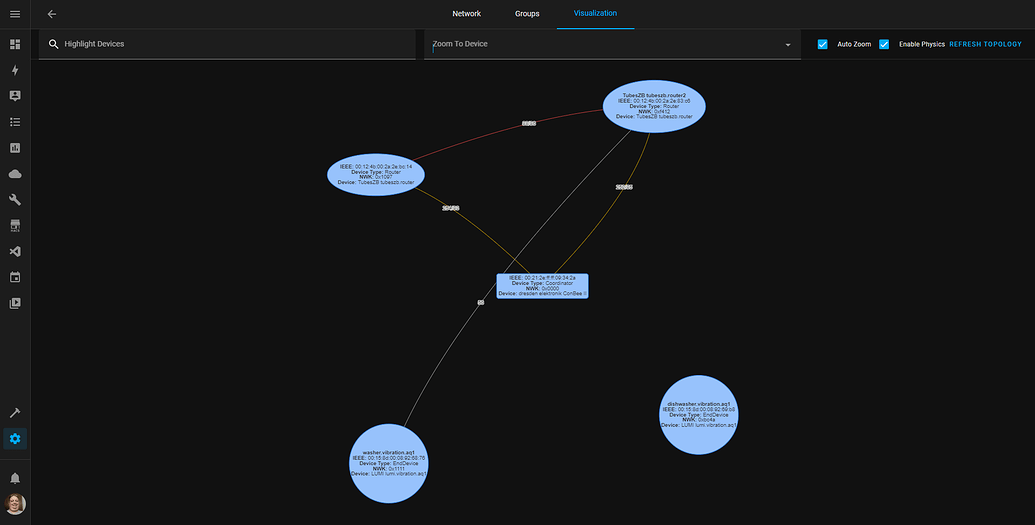Select the Visualization tab
Screen dimensions: 1035x525
pyautogui.click(x=595, y=14)
